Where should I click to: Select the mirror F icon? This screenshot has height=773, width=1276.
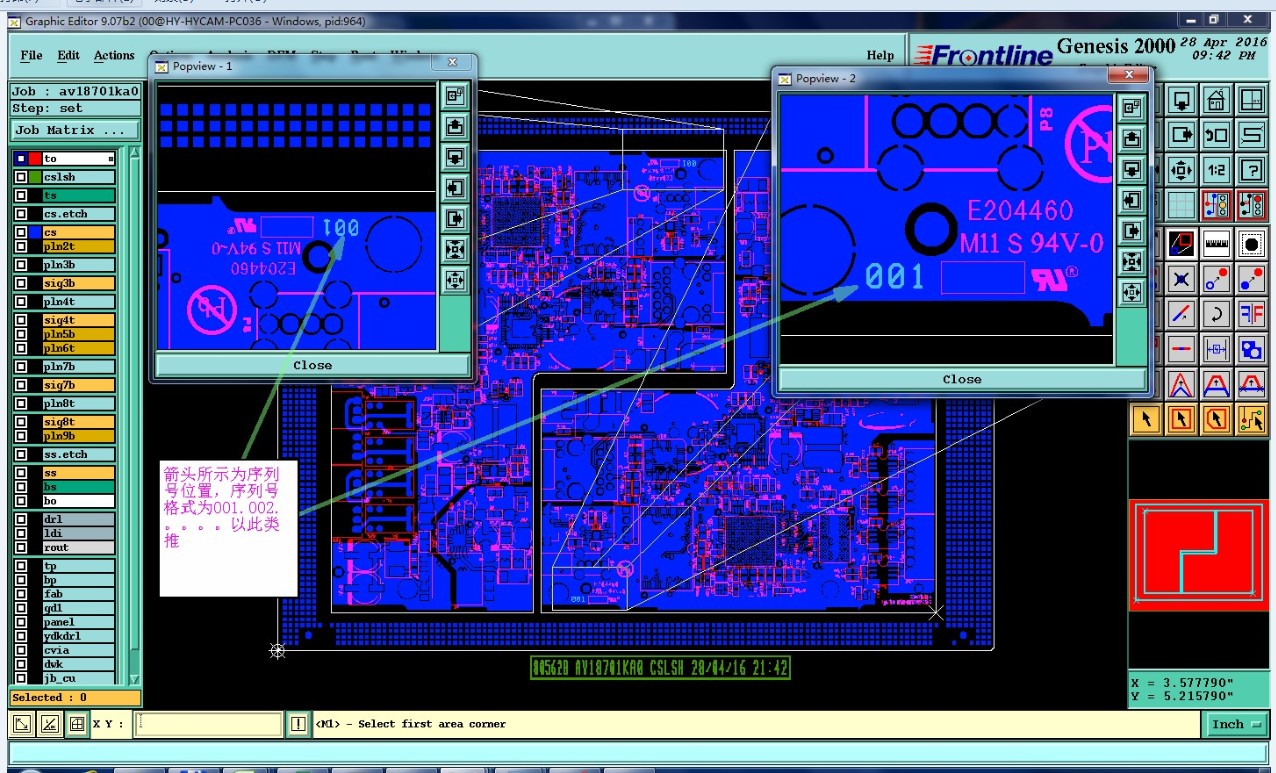(x=1251, y=313)
